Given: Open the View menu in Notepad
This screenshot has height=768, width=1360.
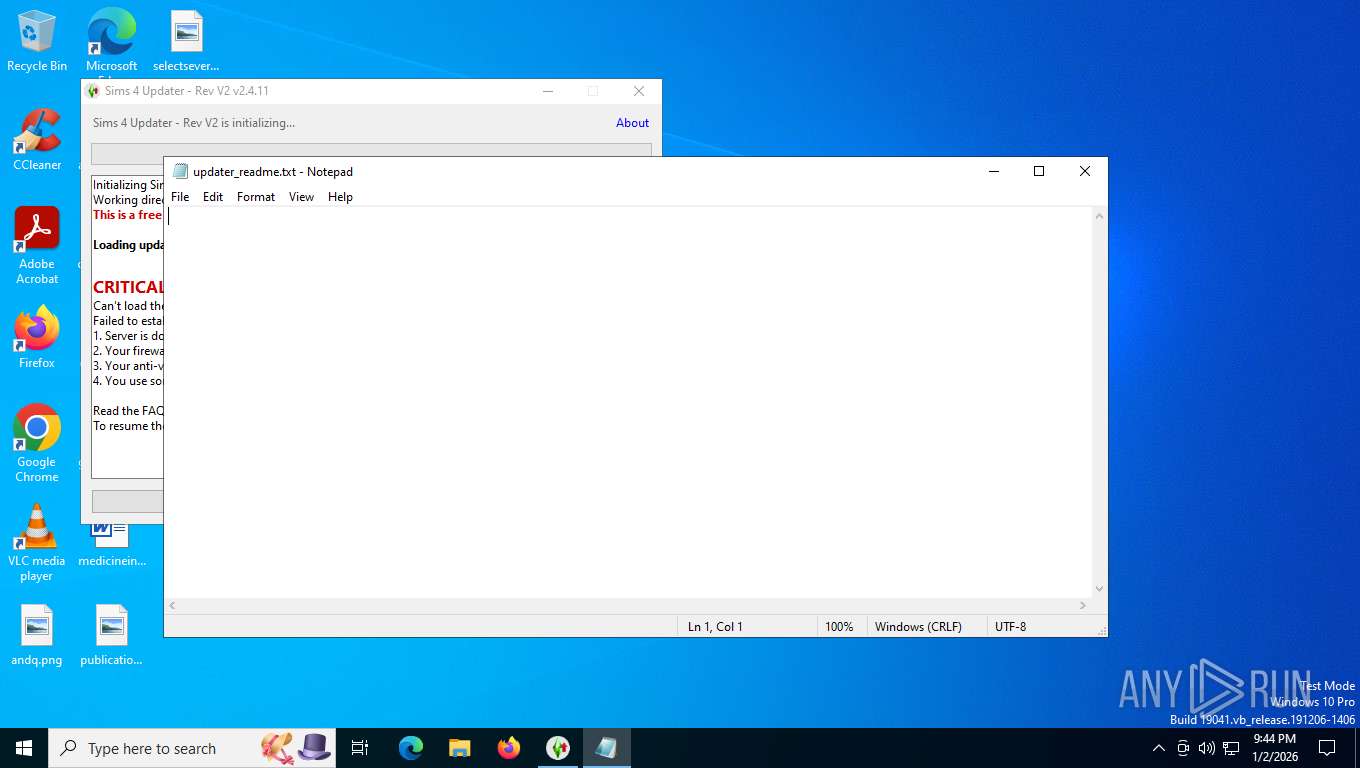Looking at the screenshot, I should pyautogui.click(x=301, y=197).
